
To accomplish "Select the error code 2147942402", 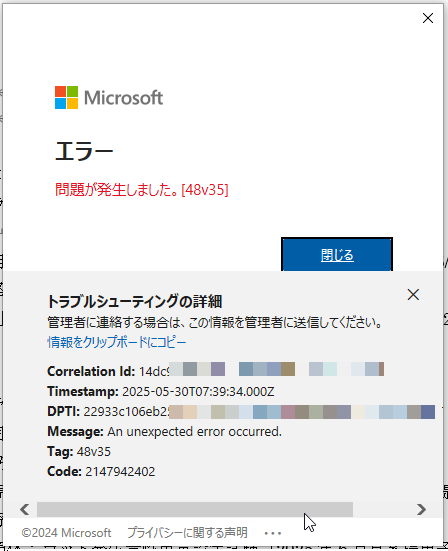I will (120, 472).
